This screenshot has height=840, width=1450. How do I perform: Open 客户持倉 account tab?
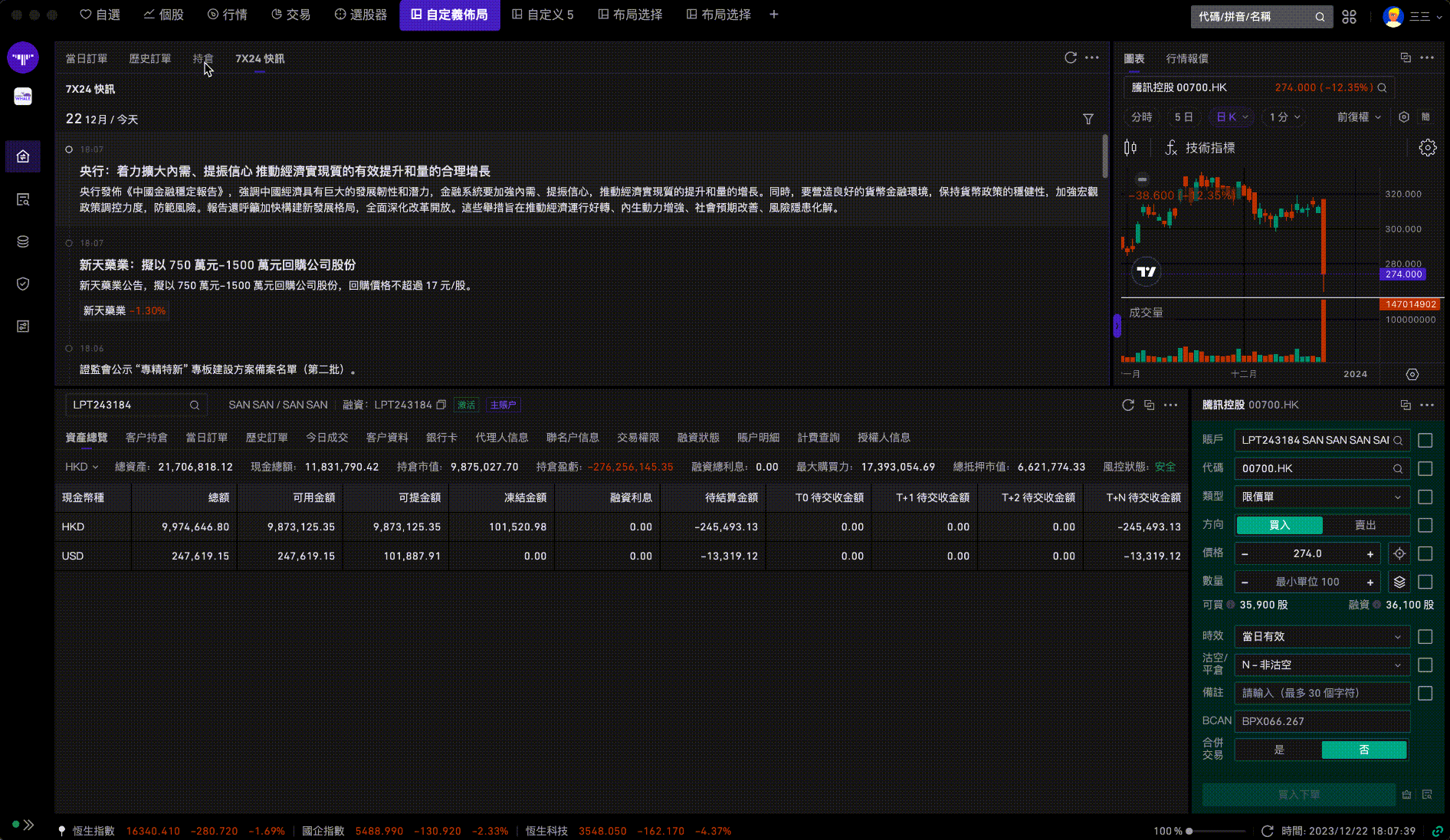click(146, 438)
